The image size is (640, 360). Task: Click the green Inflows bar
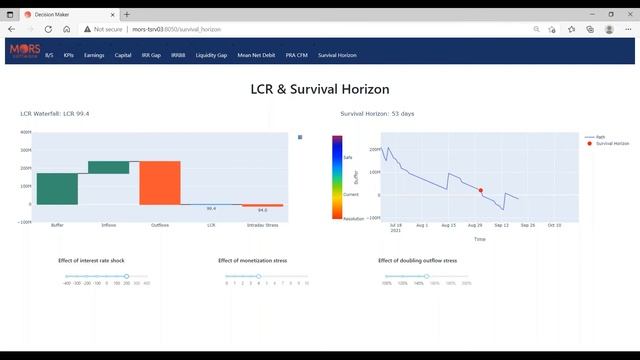click(109, 167)
